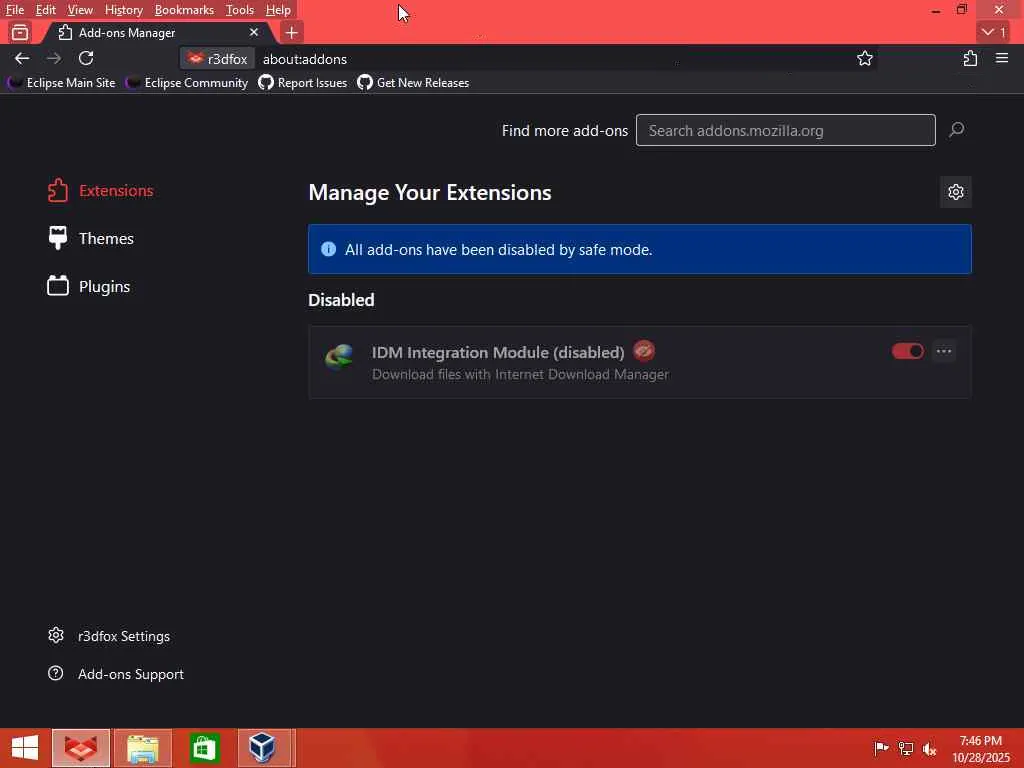Click the network tray icon
Viewport: 1024px width, 768px height.
[x=905, y=748]
